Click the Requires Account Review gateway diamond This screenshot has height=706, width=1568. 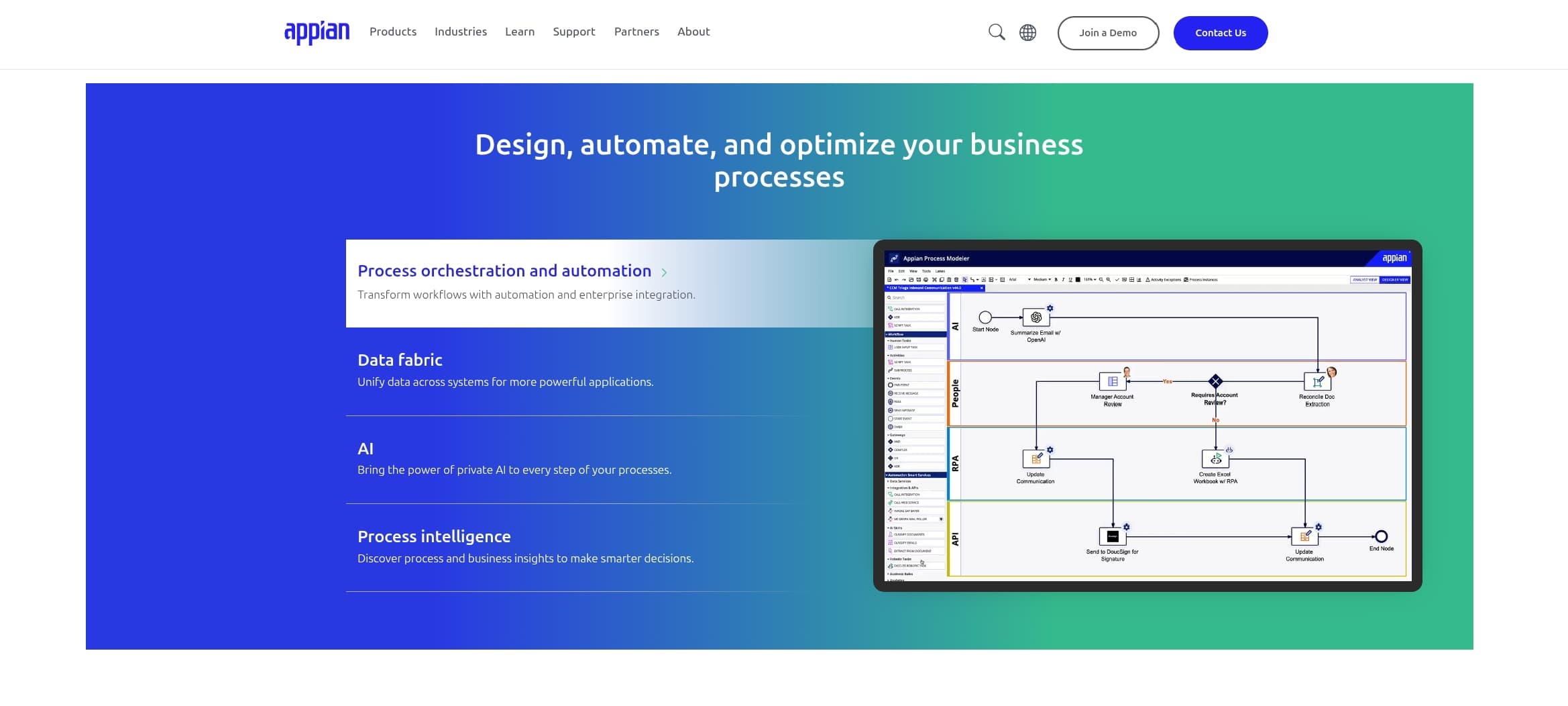tap(1215, 381)
